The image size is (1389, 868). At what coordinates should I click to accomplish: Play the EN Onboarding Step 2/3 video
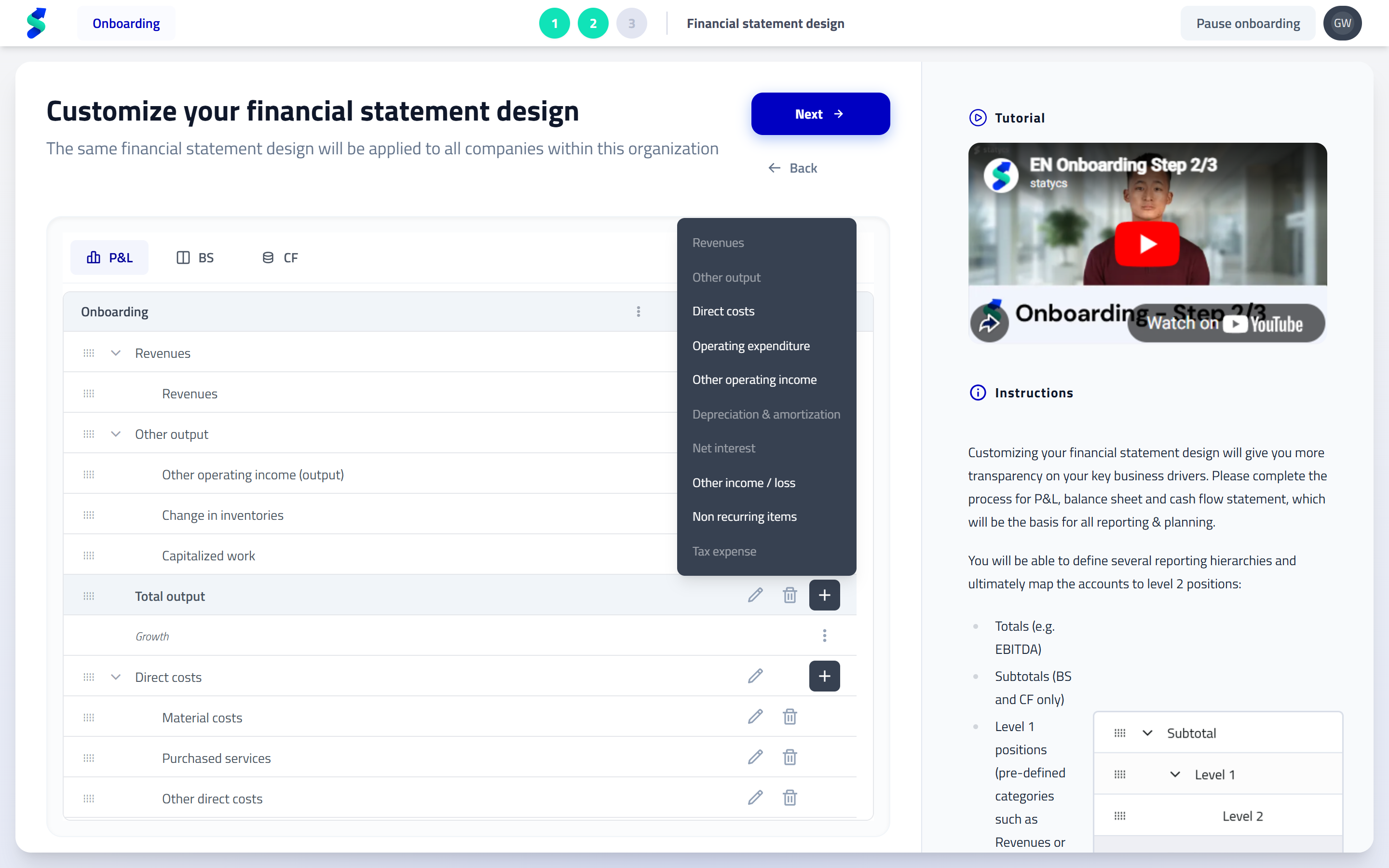click(x=1147, y=244)
